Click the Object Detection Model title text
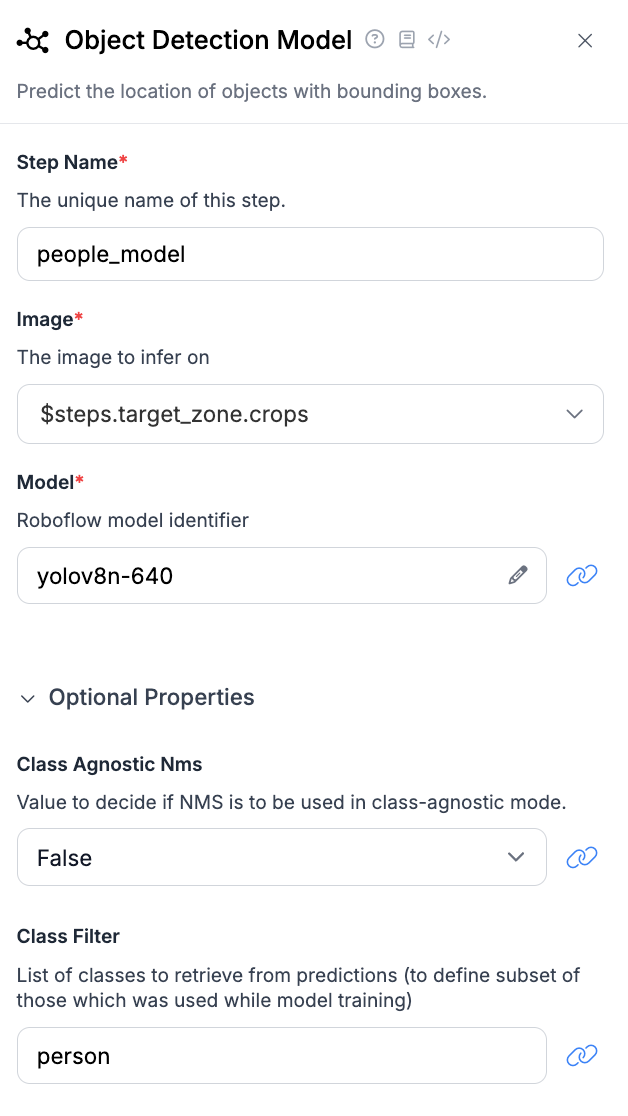 click(208, 40)
